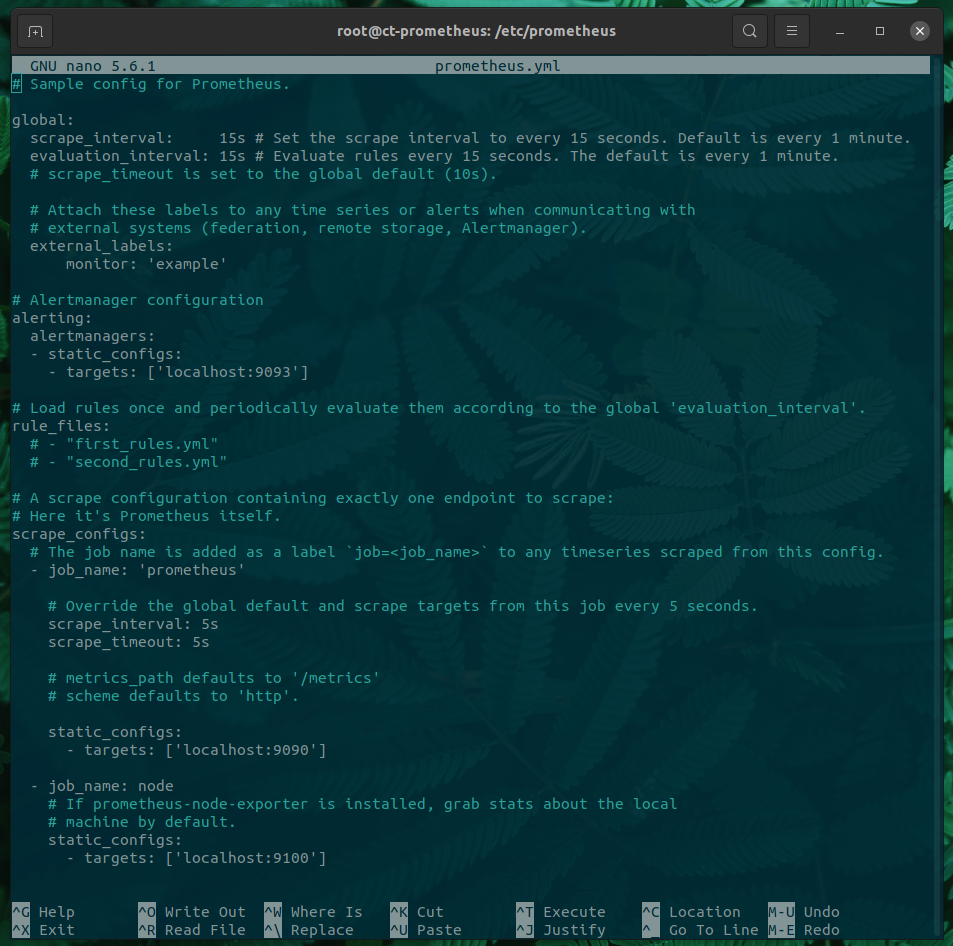Click the "second_rules.yml" line
The image size is (953, 946).
click(129, 462)
